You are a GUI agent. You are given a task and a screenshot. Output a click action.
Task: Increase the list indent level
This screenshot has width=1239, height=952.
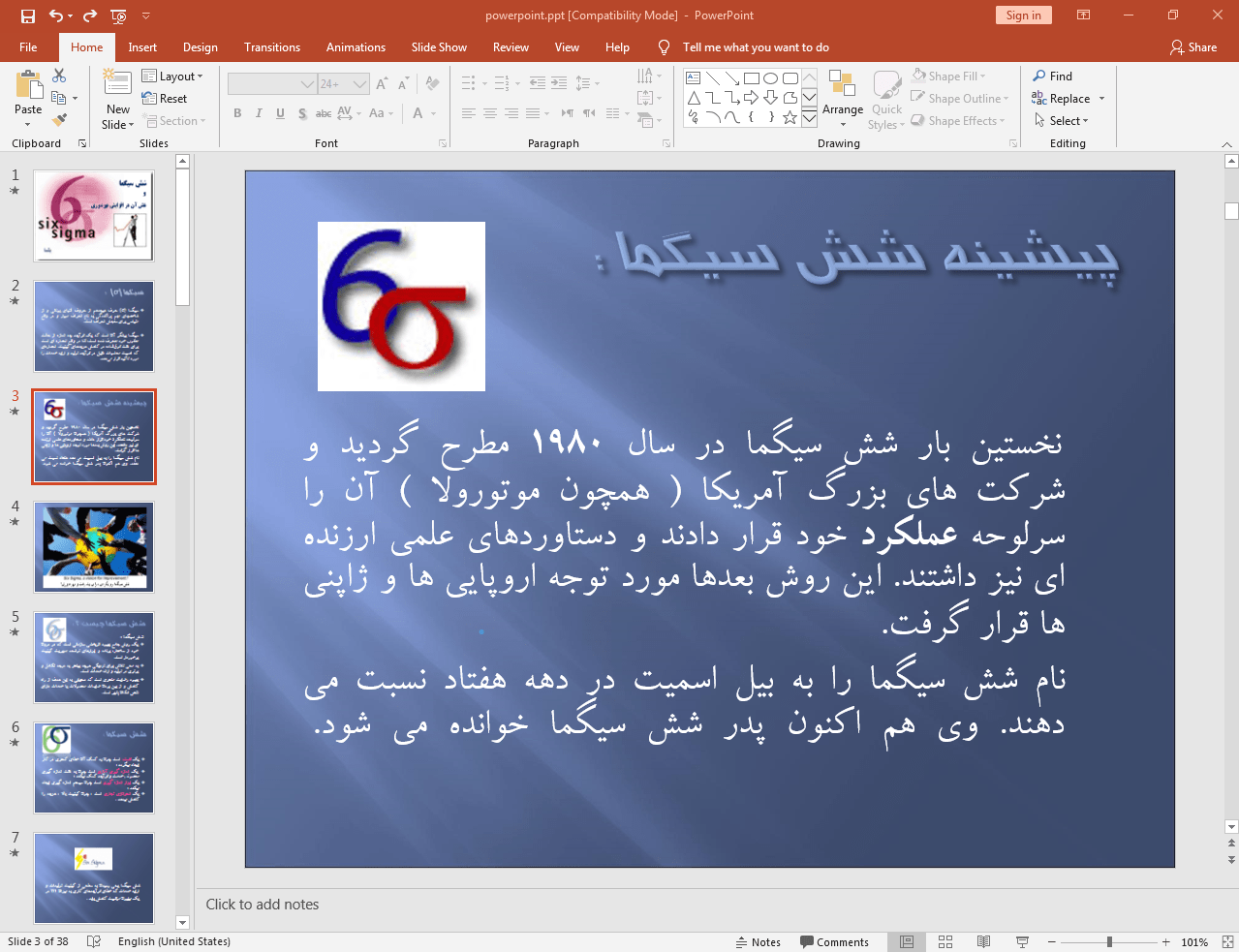(559, 83)
